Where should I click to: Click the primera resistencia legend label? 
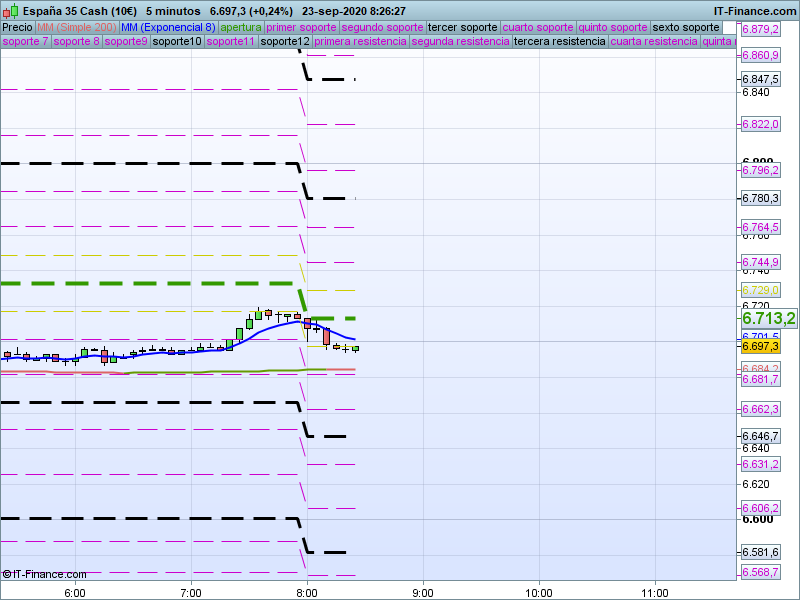pyautogui.click(x=360, y=42)
